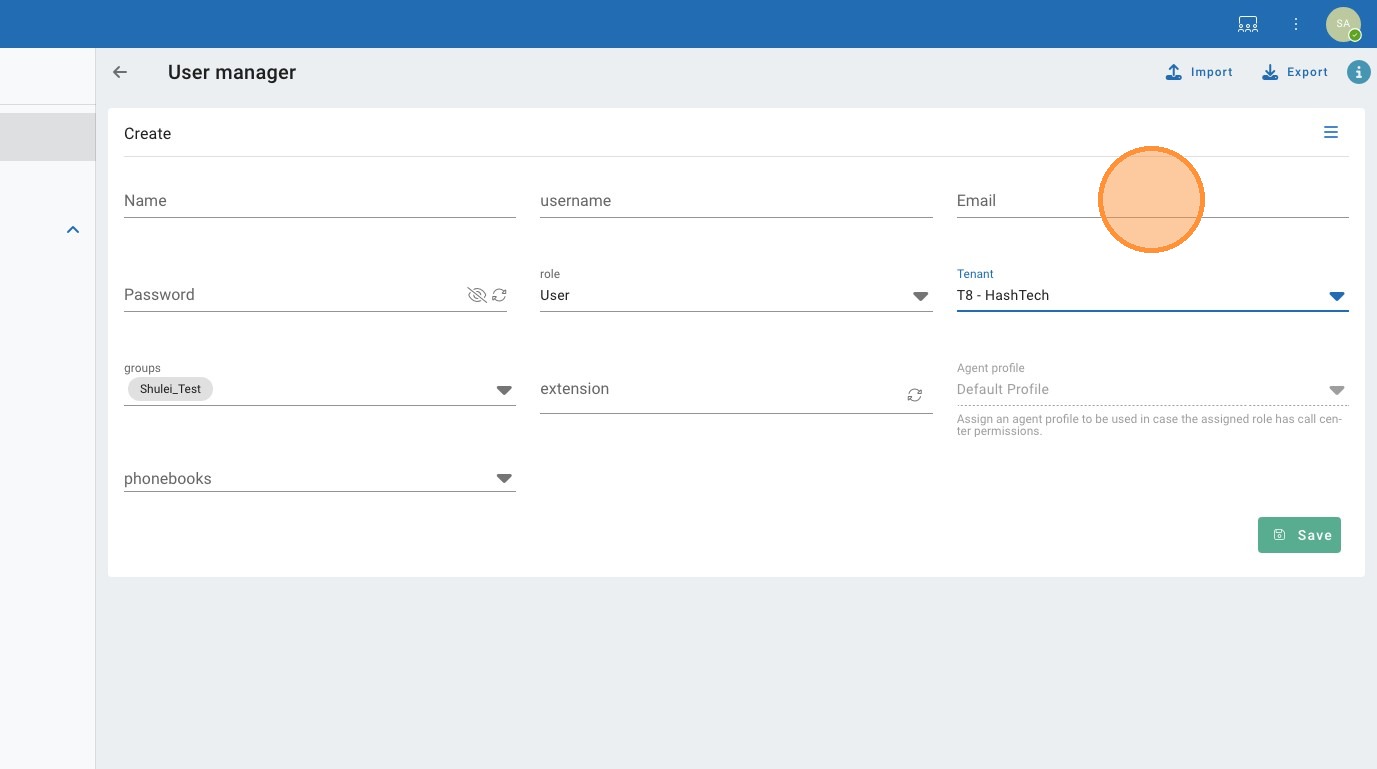Image resolution: width=1377 pixels, height=769 pixels.
Task: Click the presentation screen icon in header
Action: tap(1247, 24)
